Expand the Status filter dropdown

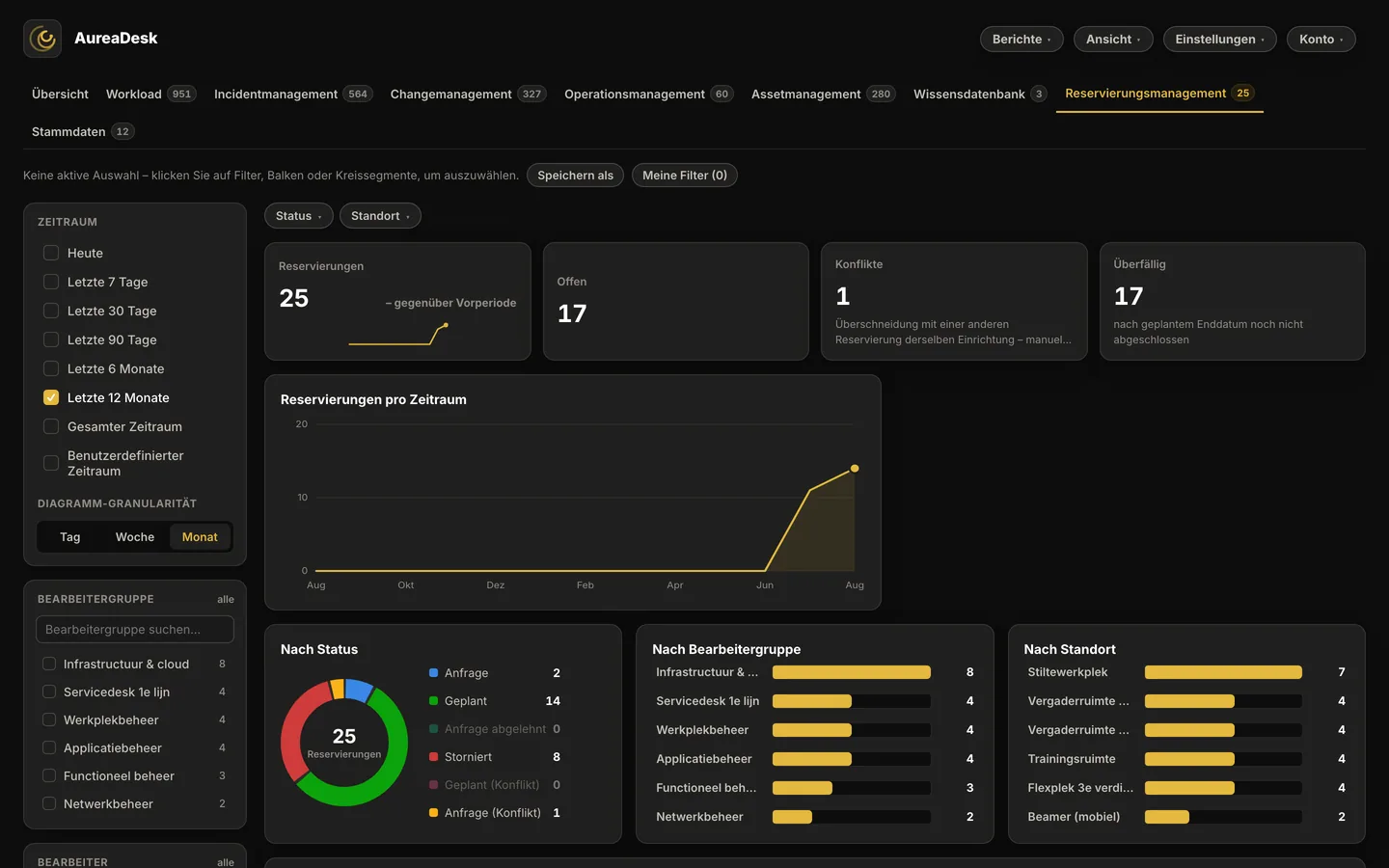299,216
